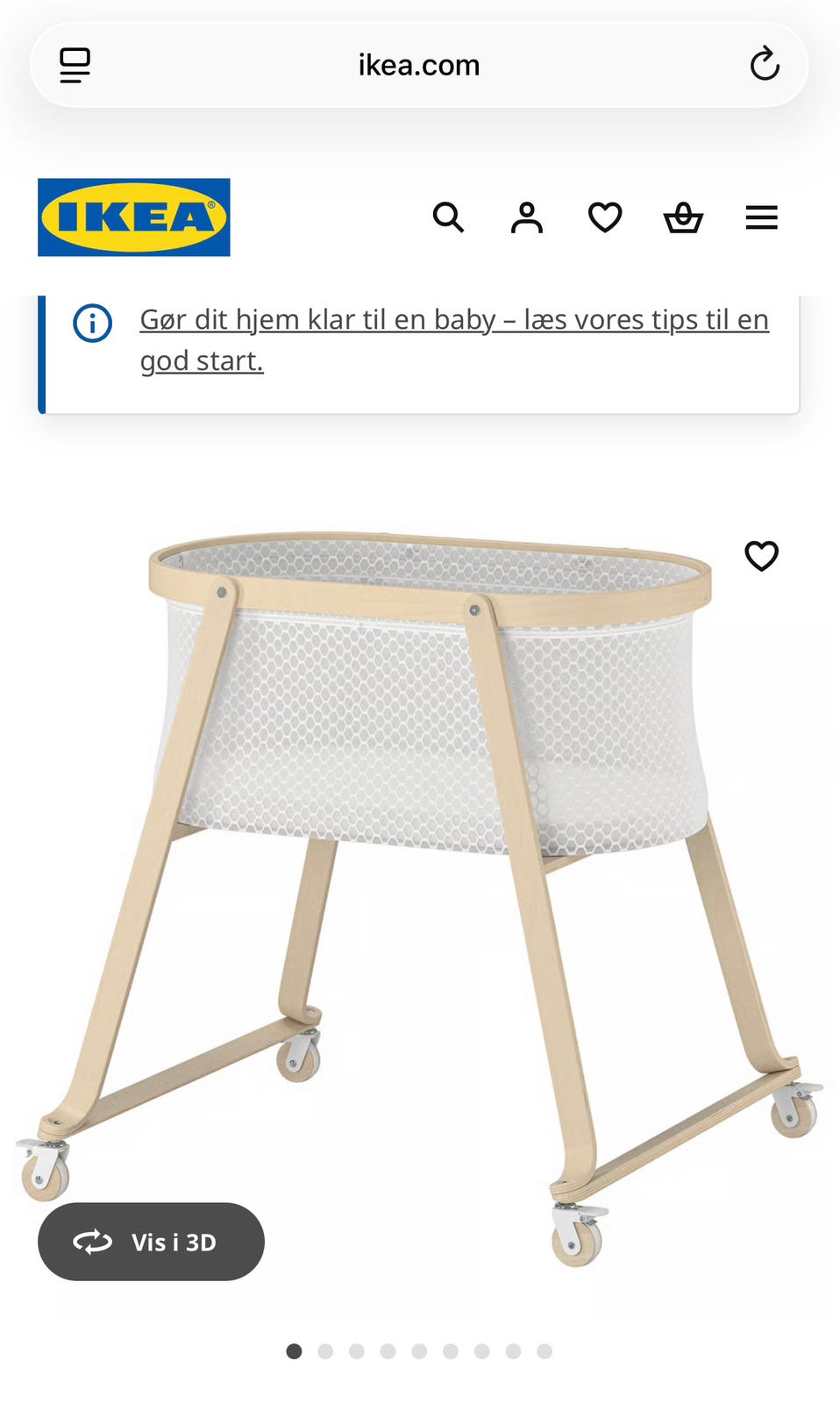Go to the IKEA home logo
This screenshot has height=1403, width=840.
(134, 217)
